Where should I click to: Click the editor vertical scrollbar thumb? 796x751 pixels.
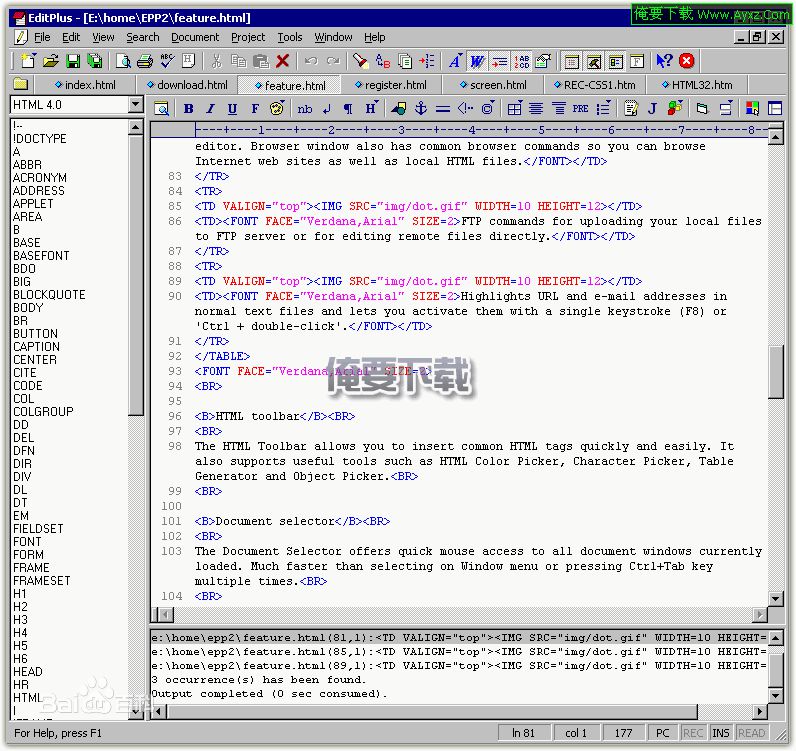[x=776, y=370]
